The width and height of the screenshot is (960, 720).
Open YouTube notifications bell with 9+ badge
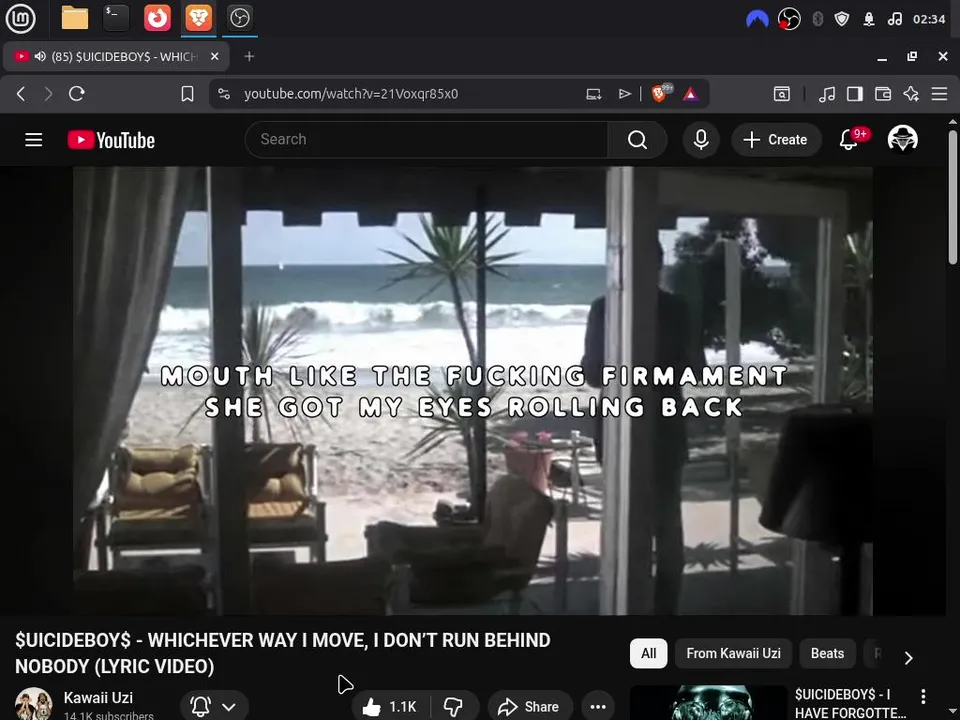point(850,140)
